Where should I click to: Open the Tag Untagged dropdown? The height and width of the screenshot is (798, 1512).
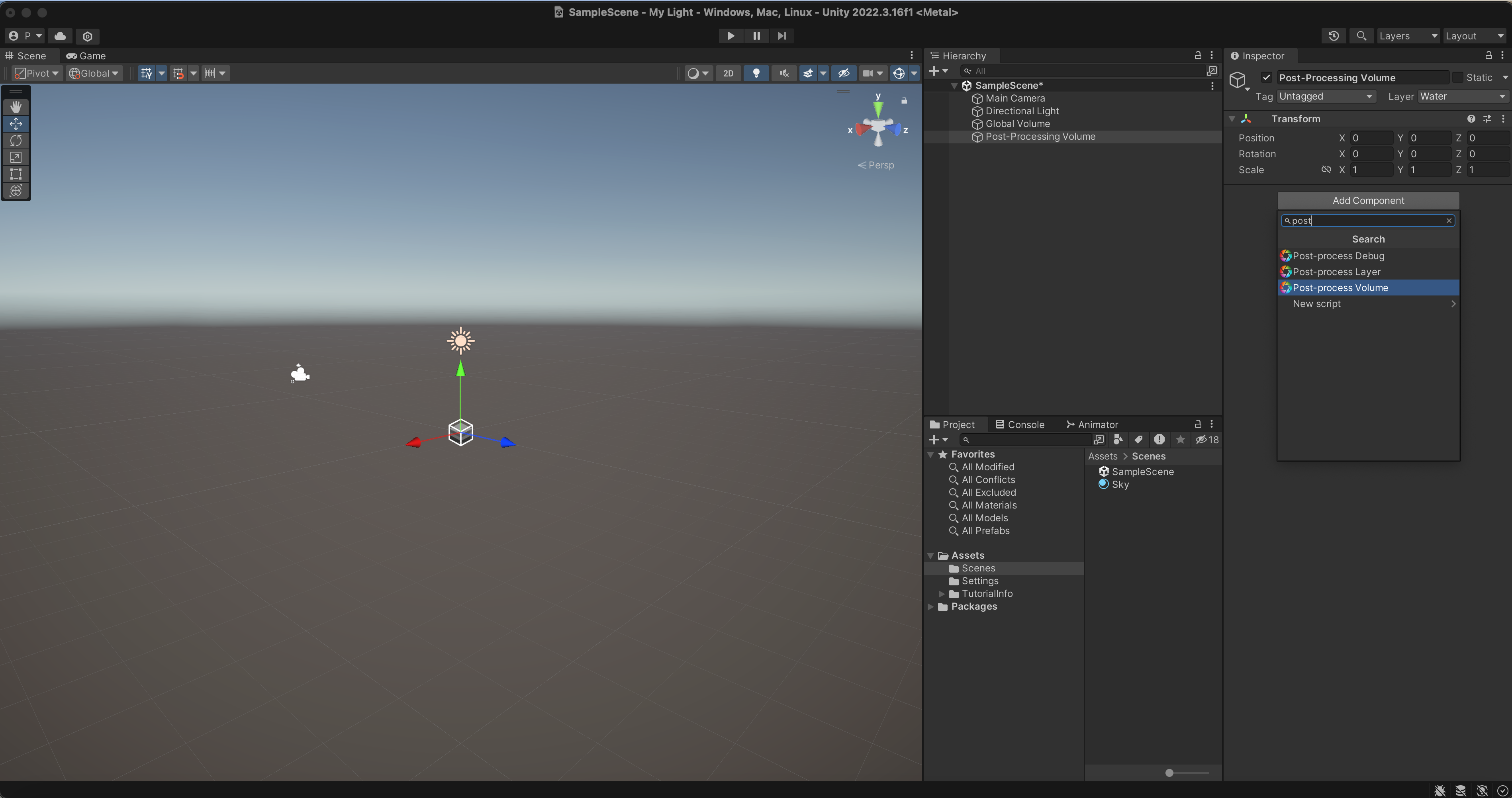tap(1325, 96)
